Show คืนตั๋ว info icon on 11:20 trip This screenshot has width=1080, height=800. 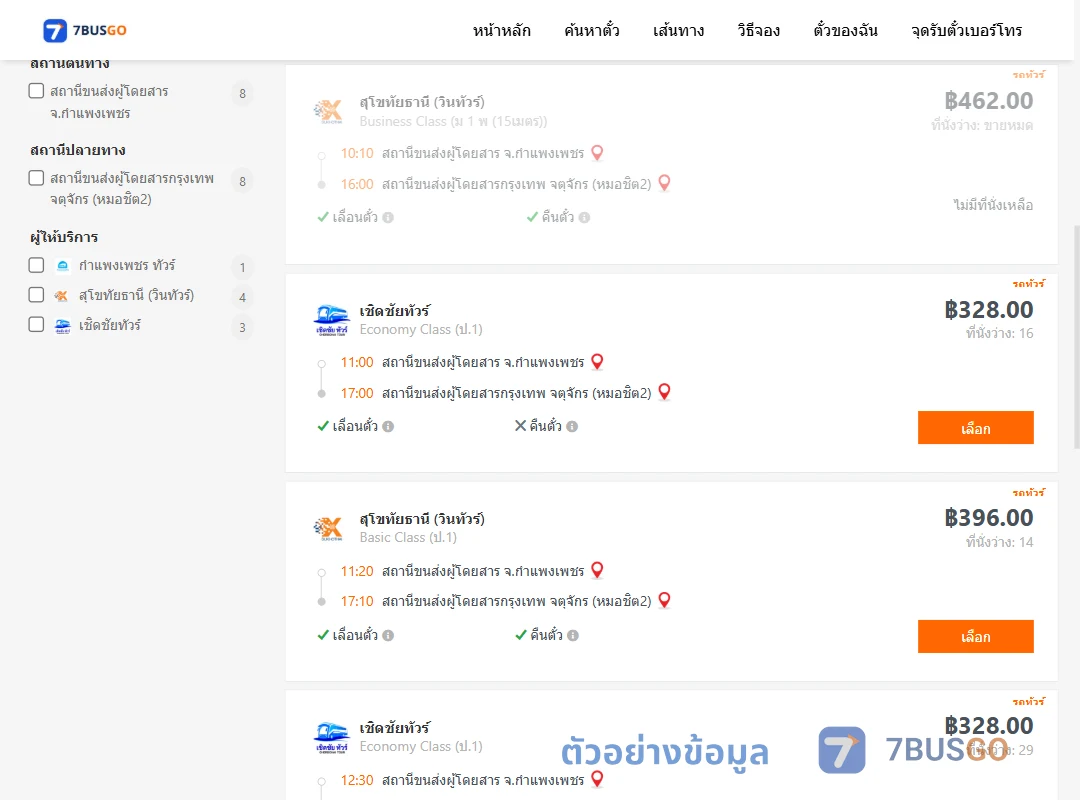coord(573,635)
